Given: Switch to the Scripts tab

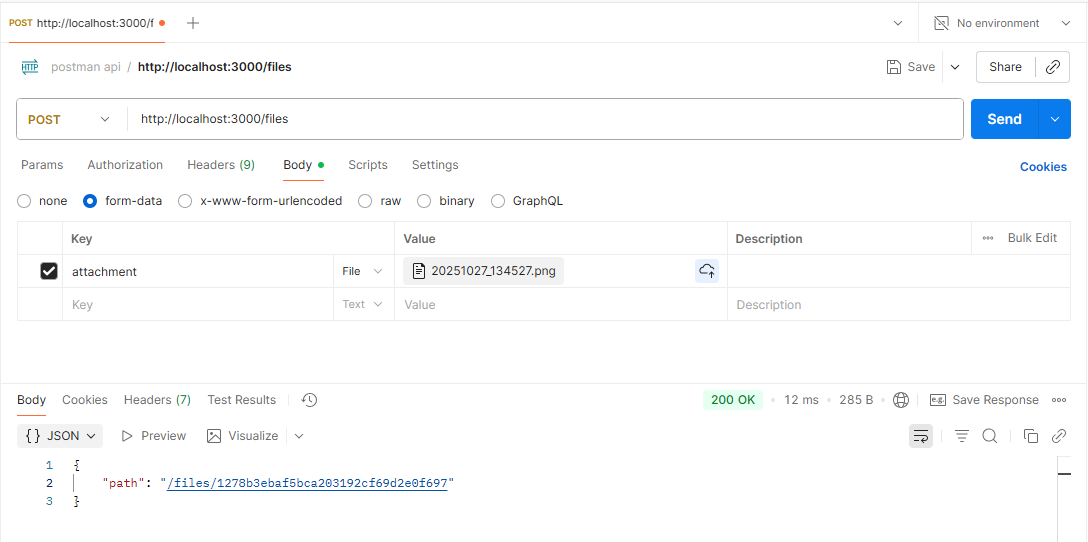Looking at the screenshot, I should tap(368, 165).
